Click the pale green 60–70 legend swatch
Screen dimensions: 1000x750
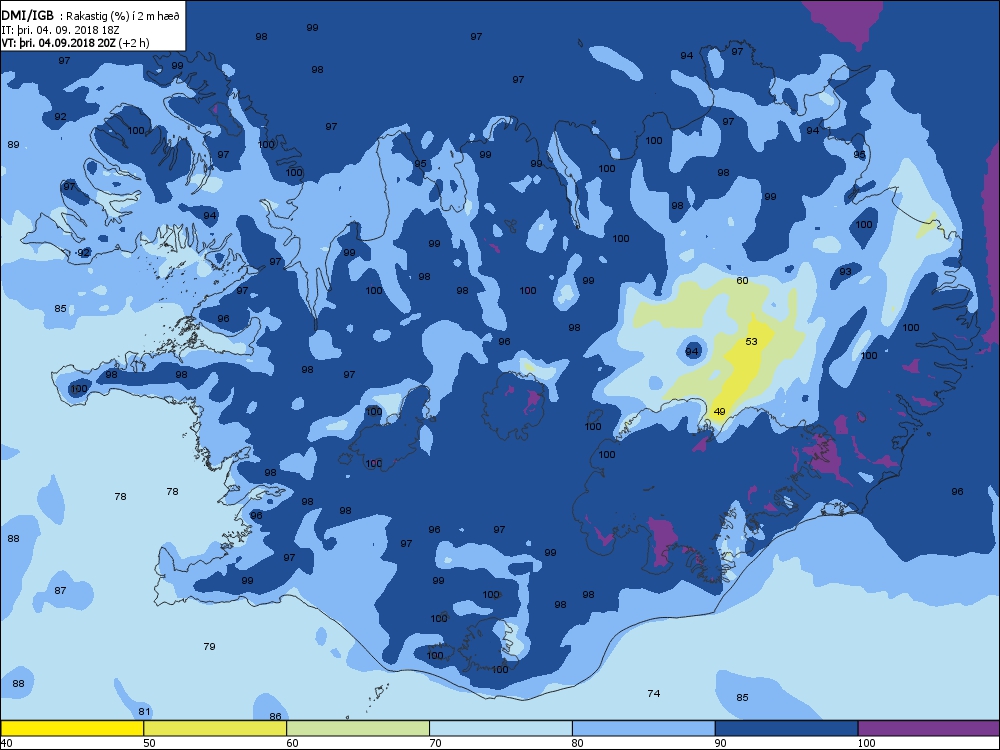point(358,728)
